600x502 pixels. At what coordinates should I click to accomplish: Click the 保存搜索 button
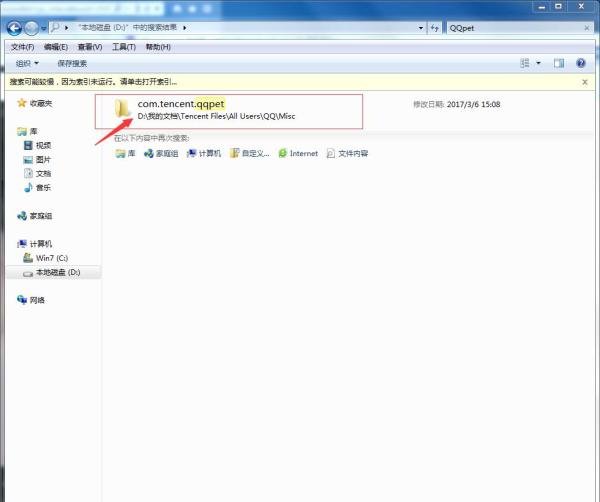point(72,64)
